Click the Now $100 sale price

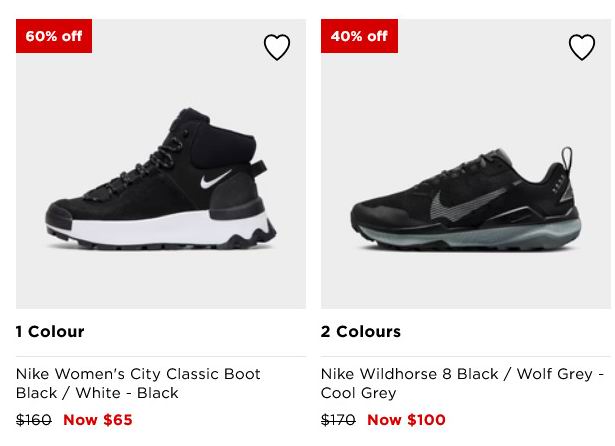pyautogui.click(x=406, y=420)
